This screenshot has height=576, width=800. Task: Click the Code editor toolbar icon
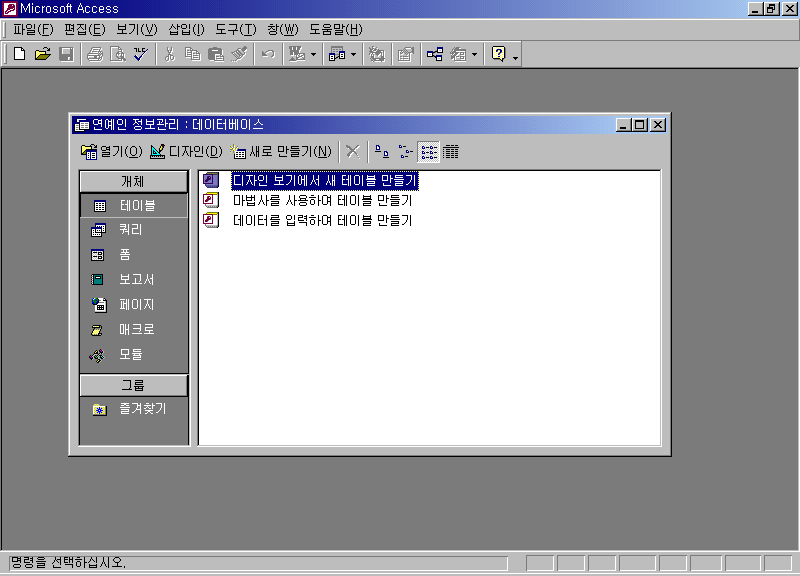(x=377, y=54)
